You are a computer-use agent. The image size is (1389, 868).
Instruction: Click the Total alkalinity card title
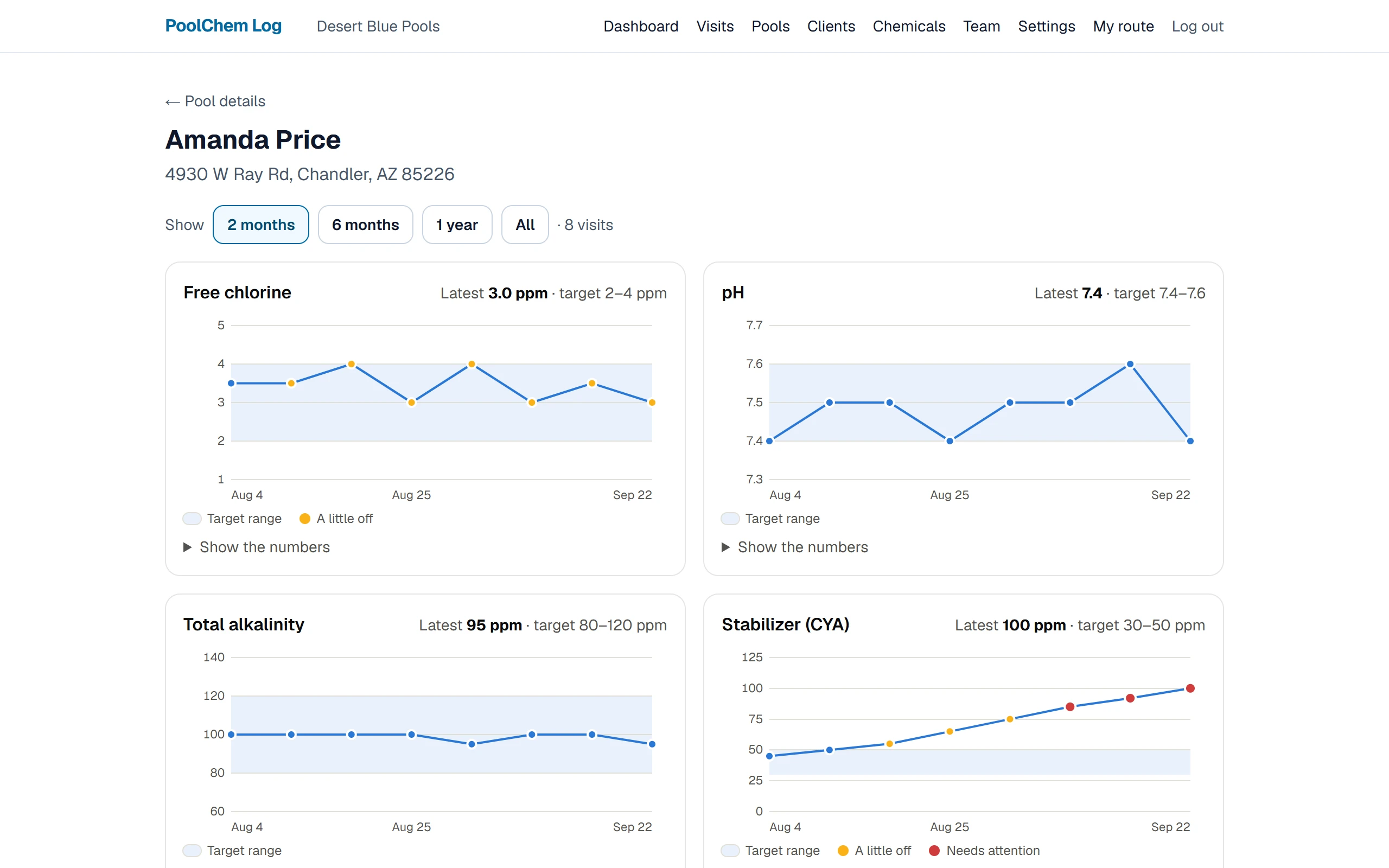[244, 624]
